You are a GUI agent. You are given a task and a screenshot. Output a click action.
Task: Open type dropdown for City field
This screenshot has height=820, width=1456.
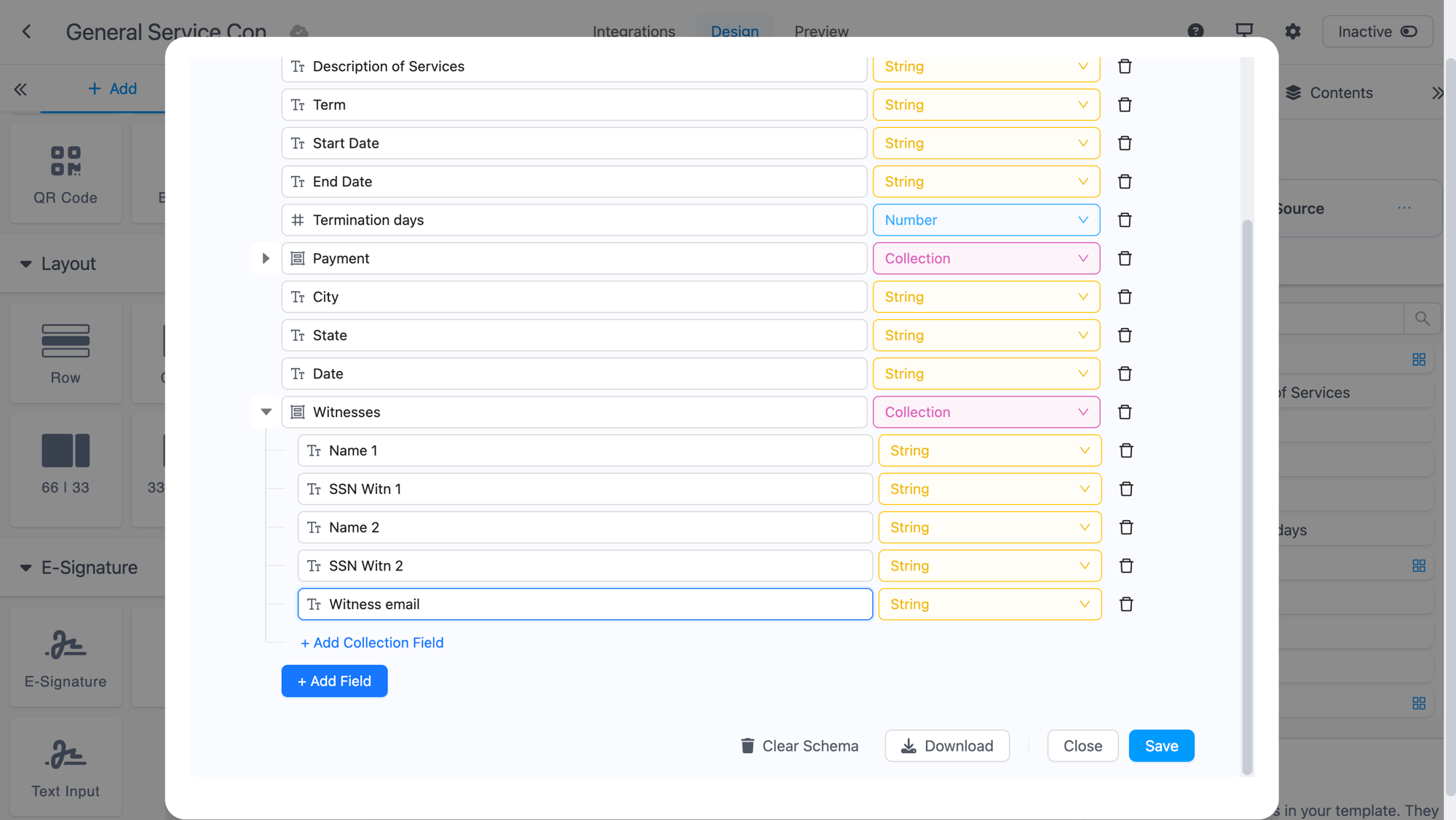point(986,297)
